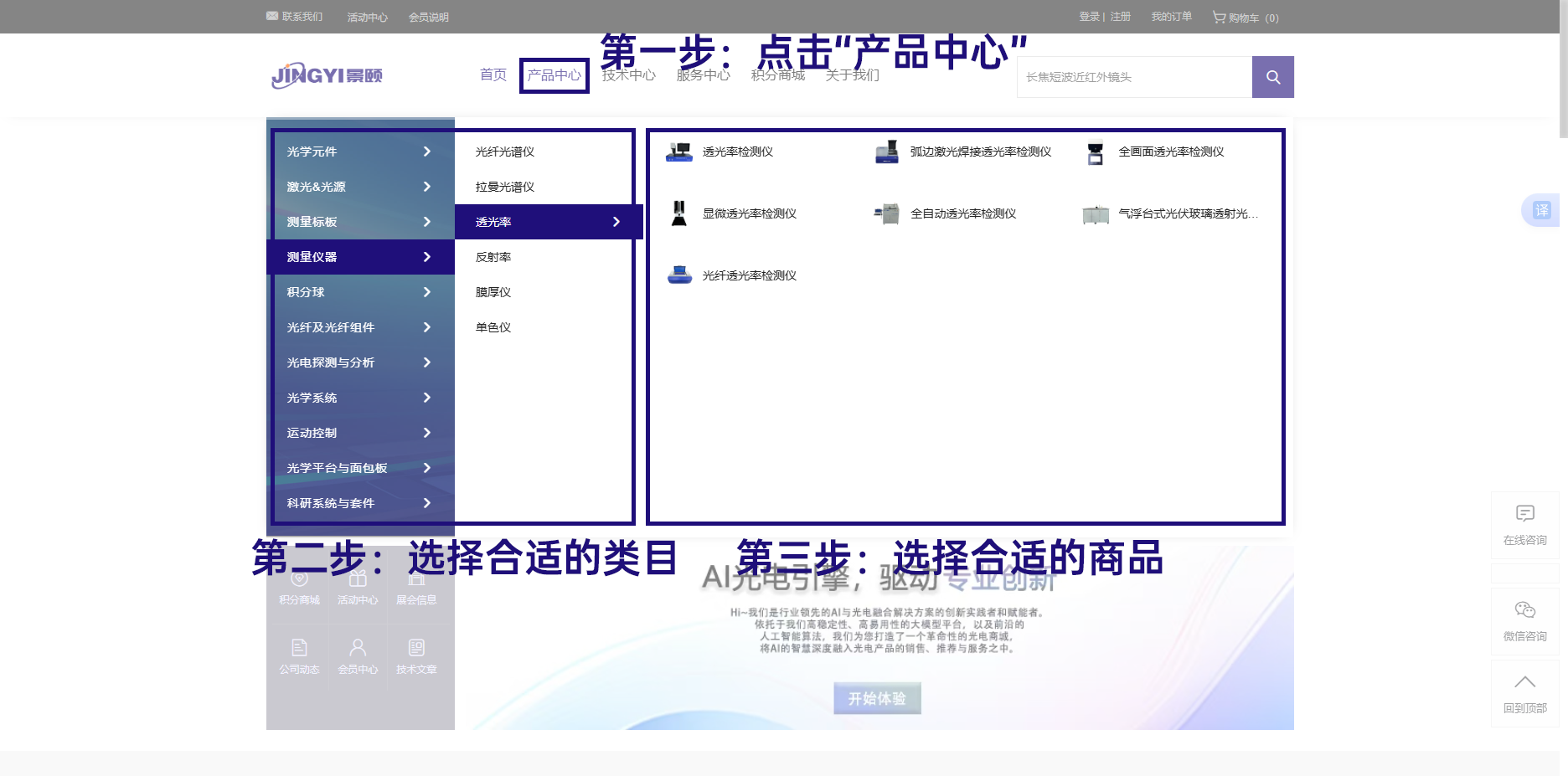Click the back-to-top arrow icon

pos(1524,682)
